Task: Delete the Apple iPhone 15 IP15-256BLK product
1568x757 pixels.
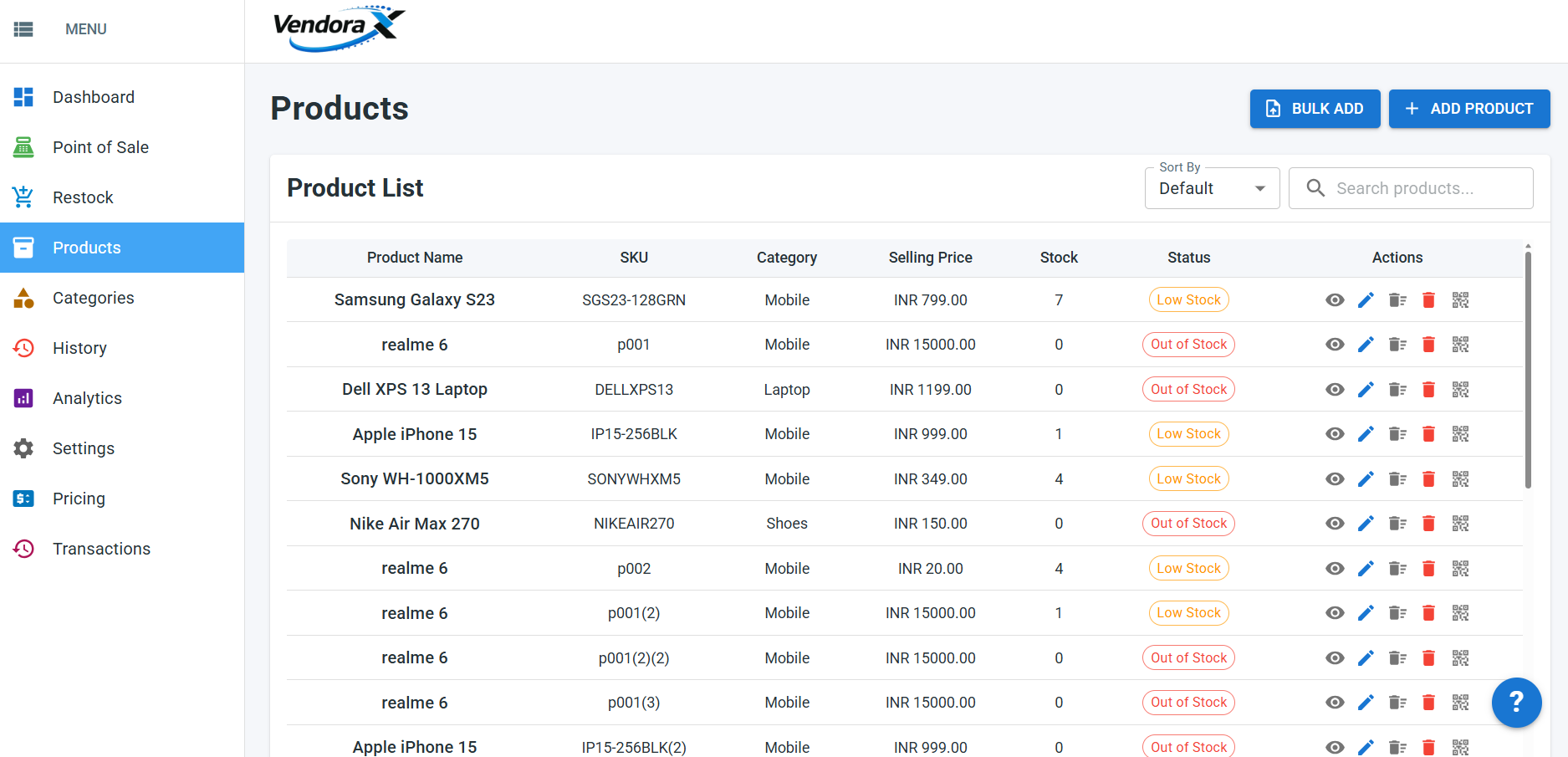Action: point(1428,434)
